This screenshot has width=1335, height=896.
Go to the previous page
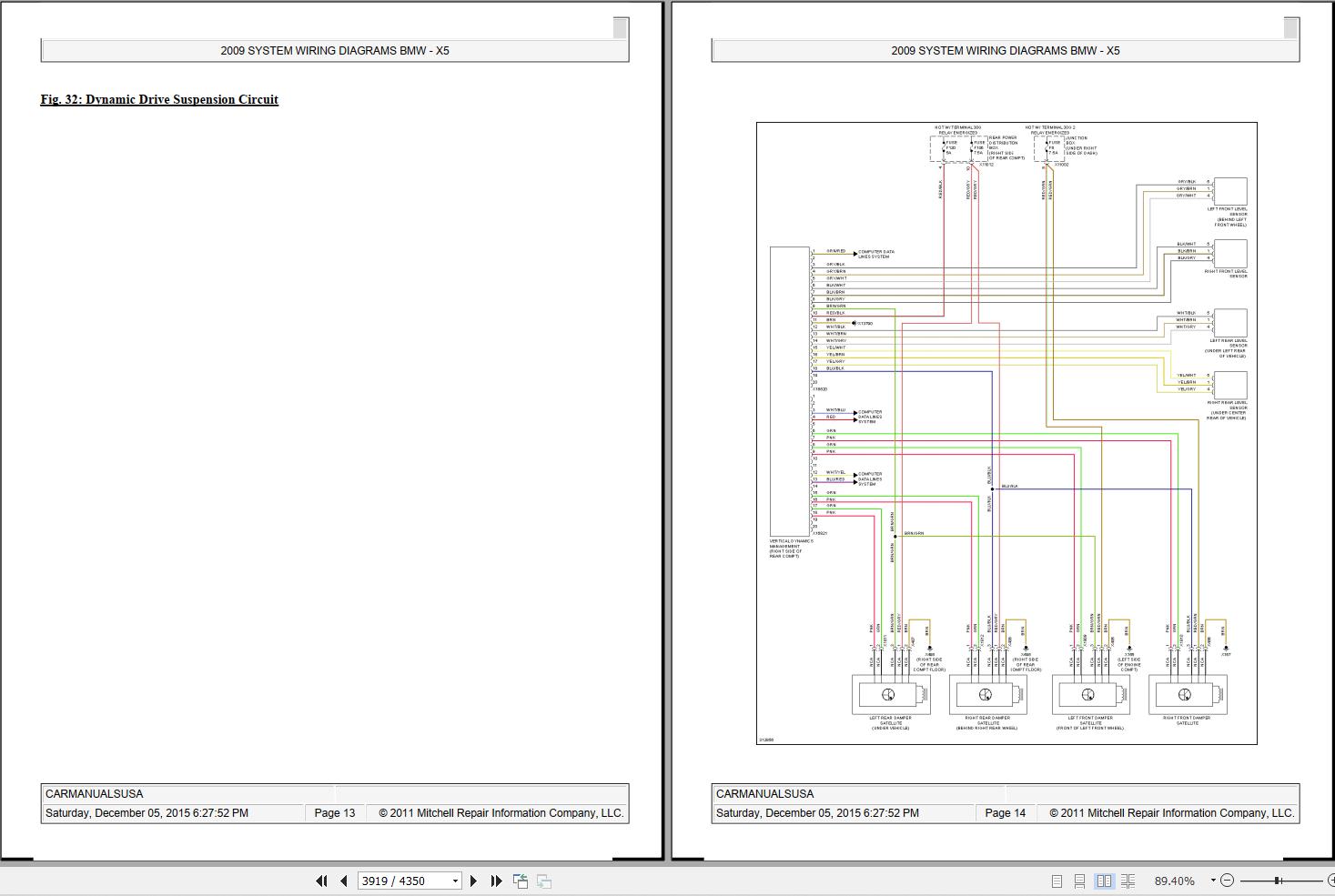tap(343, 881)
